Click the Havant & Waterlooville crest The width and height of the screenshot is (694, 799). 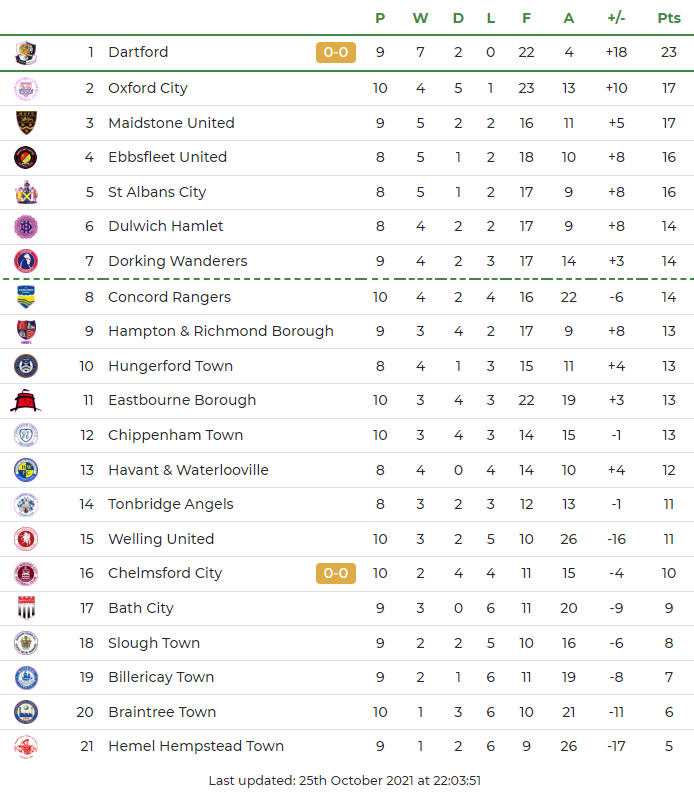coord(26,470)
